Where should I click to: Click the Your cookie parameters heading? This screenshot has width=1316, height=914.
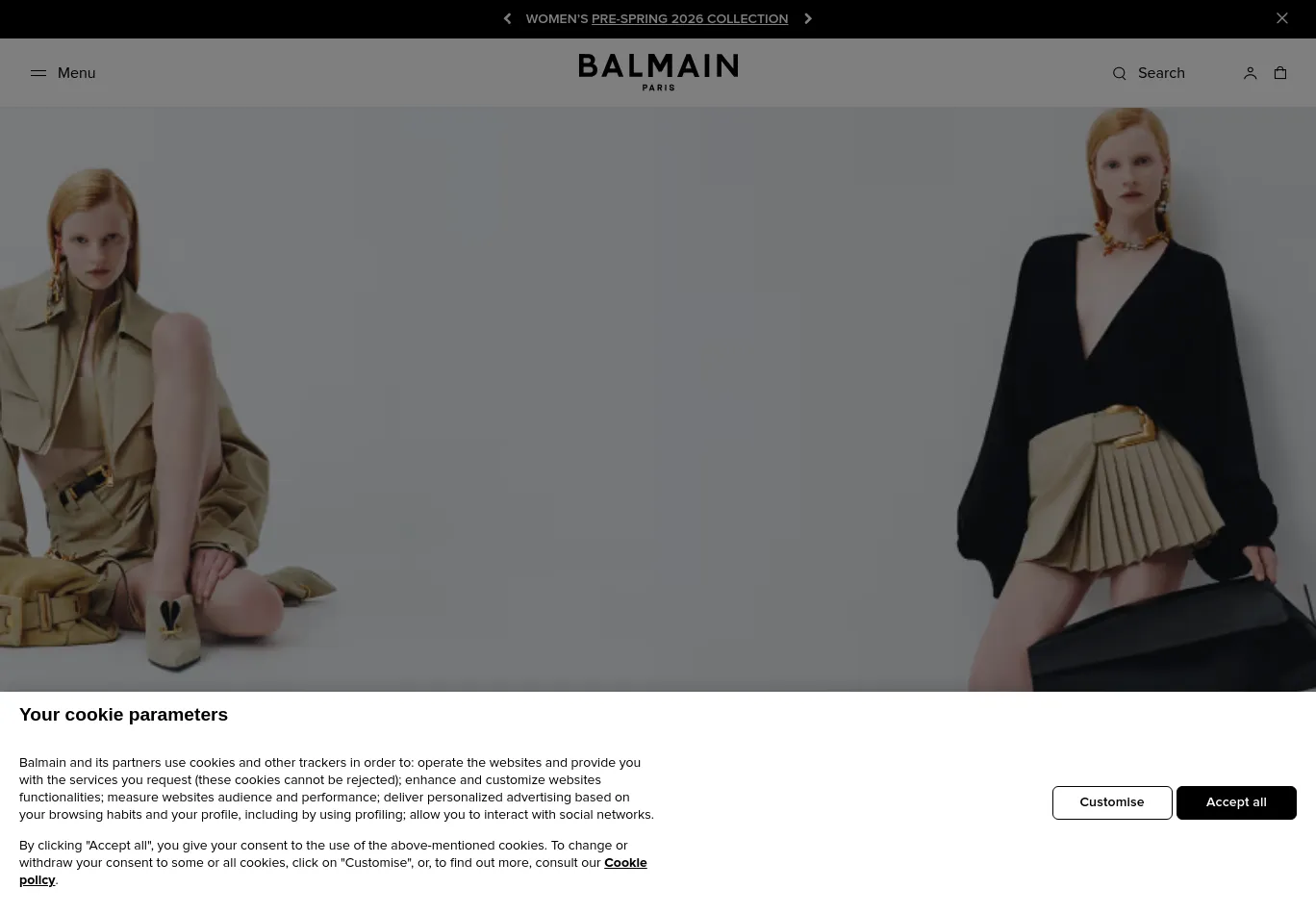coord(123,715)
